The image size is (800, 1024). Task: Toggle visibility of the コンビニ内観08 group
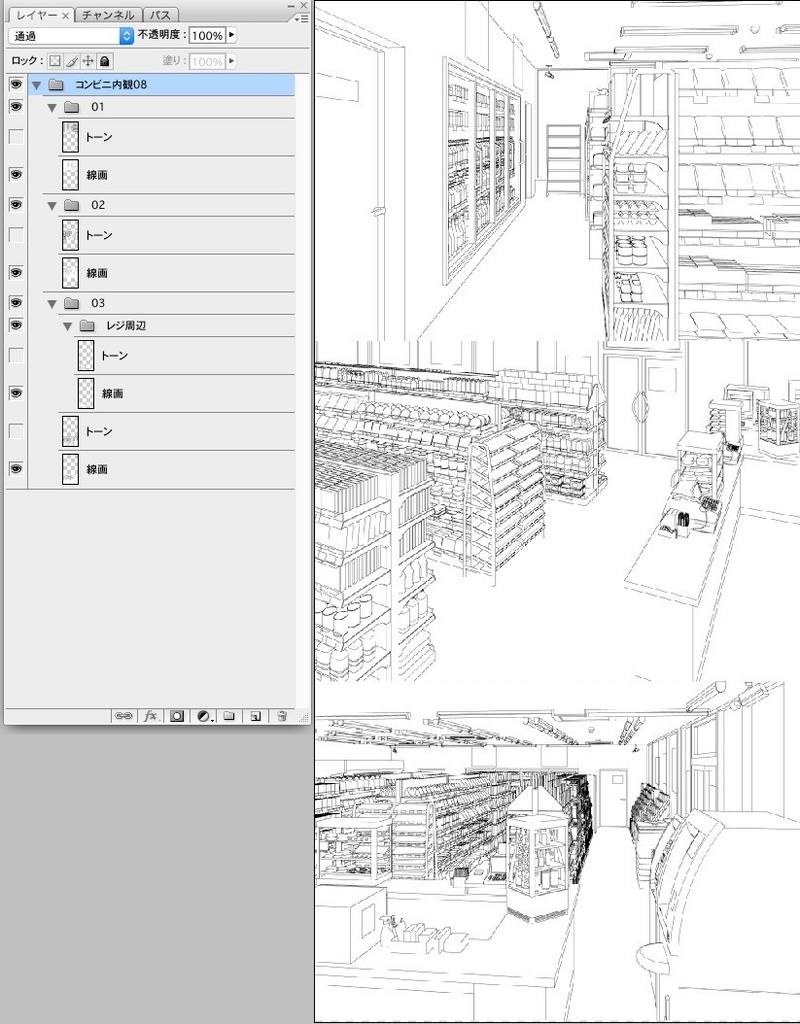point(14,85)
